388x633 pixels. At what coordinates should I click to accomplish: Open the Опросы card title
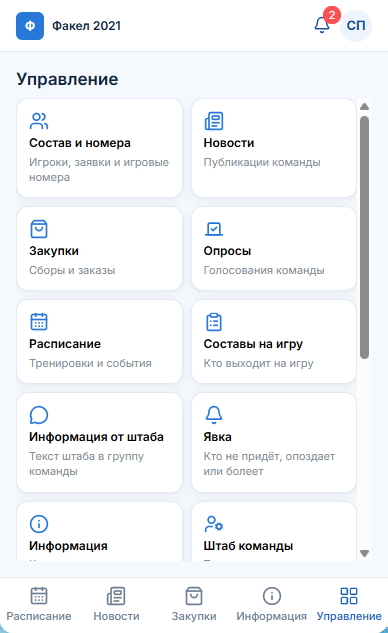pyautogui.click(x=227, y=251)
